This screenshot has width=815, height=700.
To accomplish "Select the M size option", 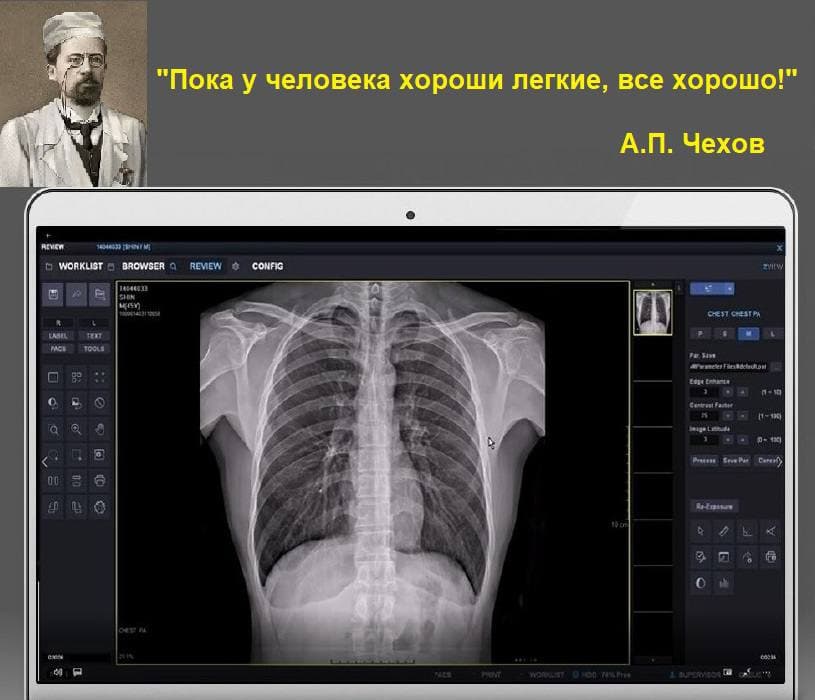I will (x=747, y=333).
